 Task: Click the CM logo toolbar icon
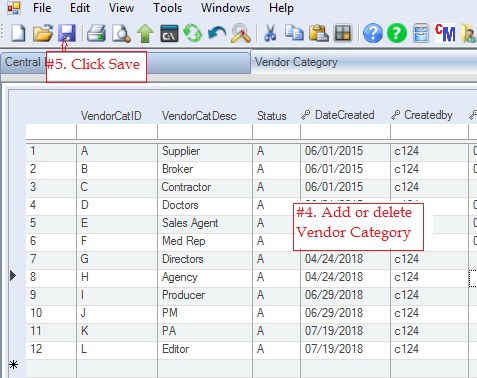coord(445,33)
